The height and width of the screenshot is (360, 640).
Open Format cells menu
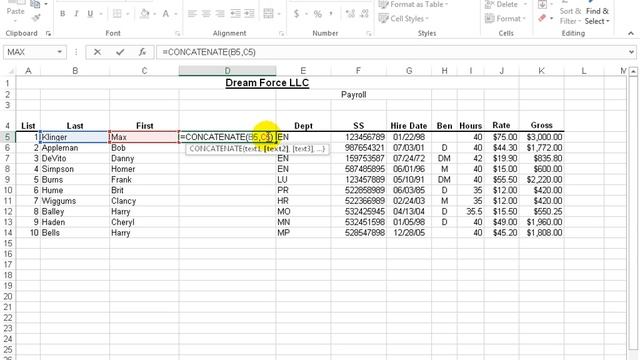(x=504, y=18)
